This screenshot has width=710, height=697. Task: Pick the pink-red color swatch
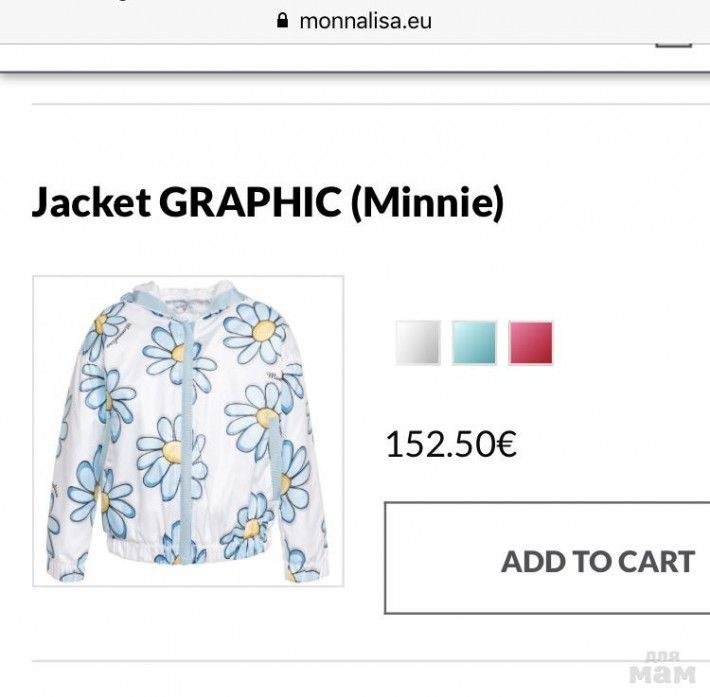(530, 343)
